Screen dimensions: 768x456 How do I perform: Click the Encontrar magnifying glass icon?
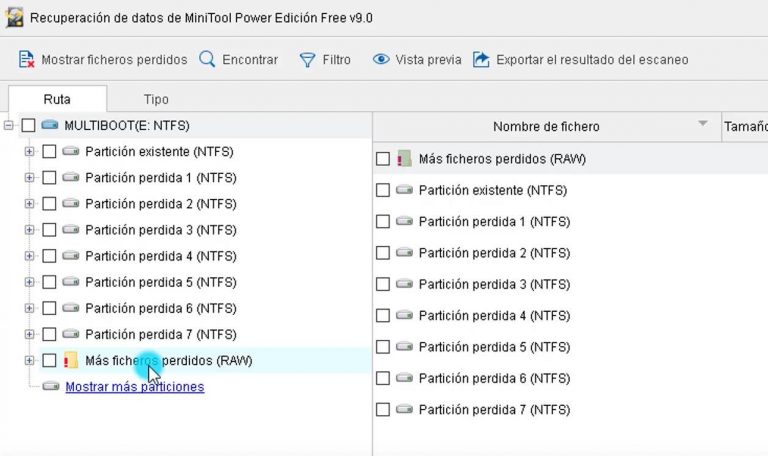207,59
